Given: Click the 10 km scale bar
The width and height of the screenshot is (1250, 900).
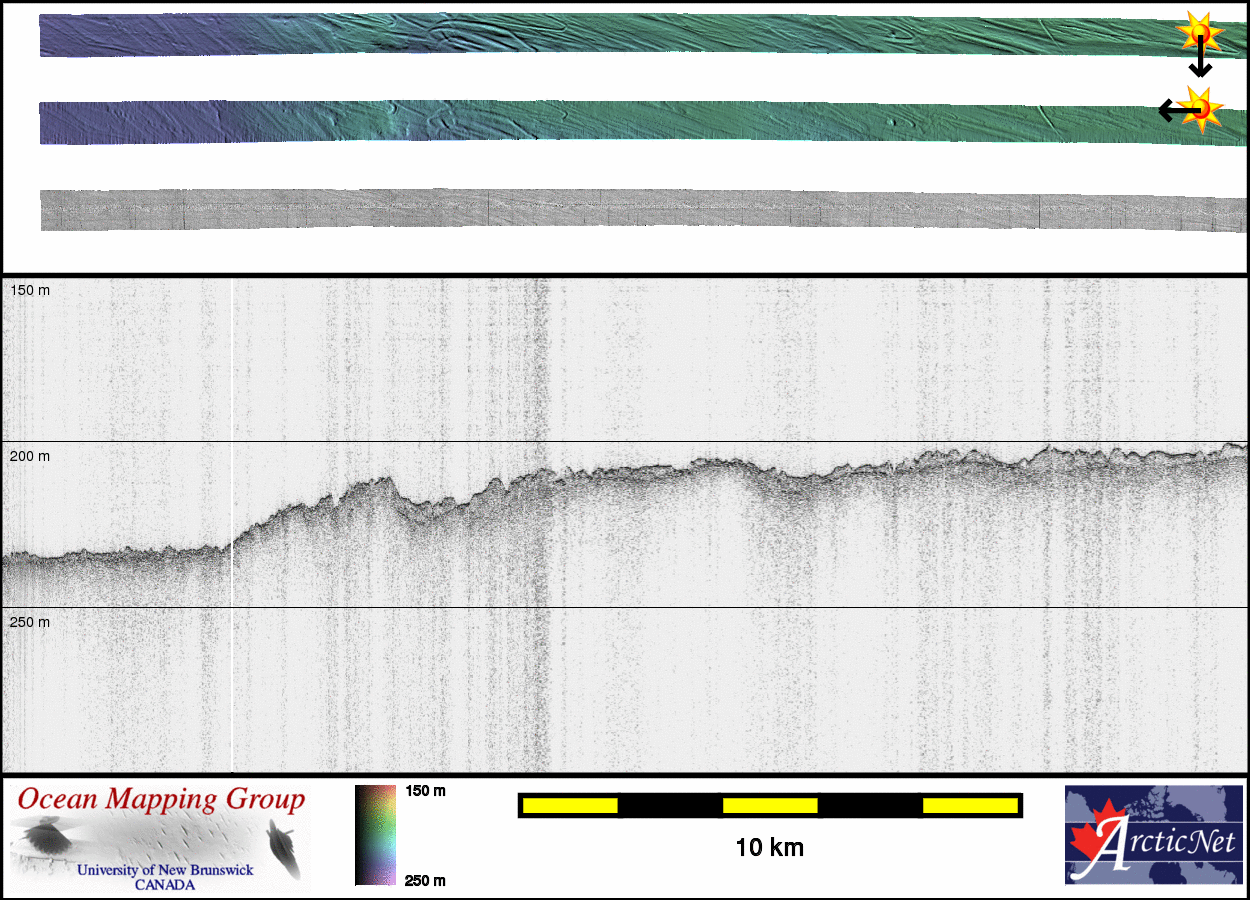Looking at the screenshot, I should (x=769, y=805).
